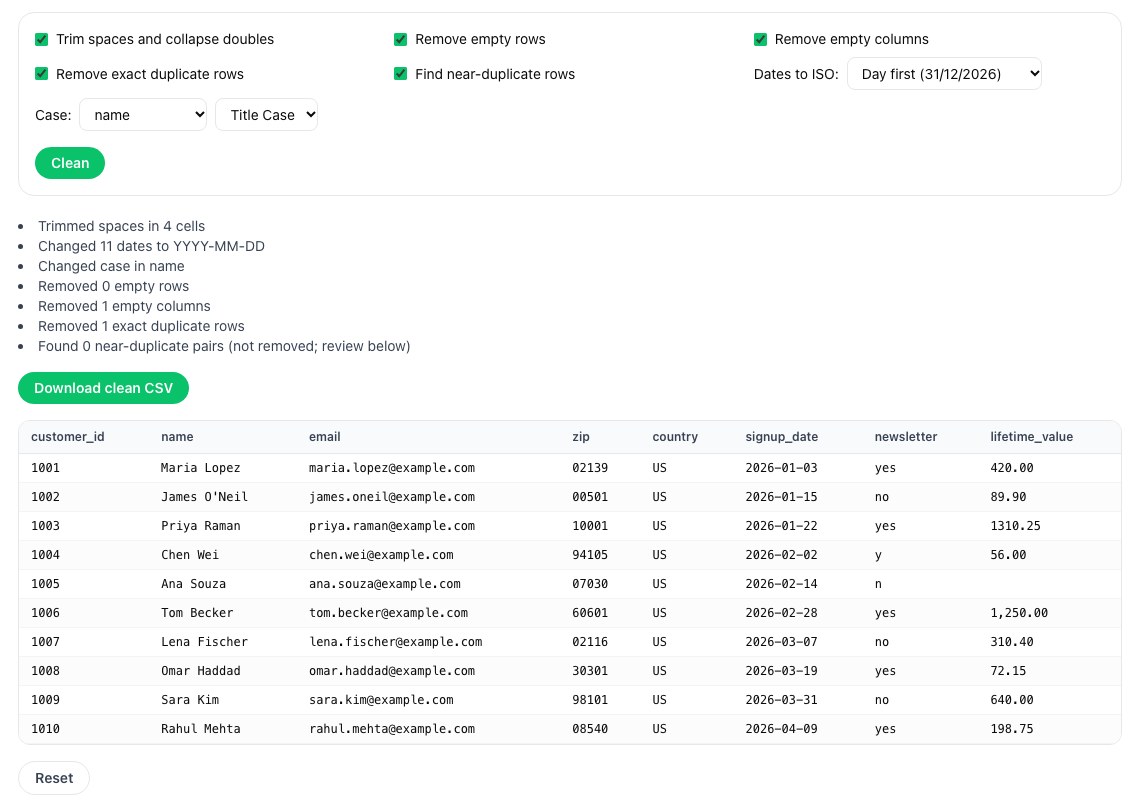This screenshot has height=800, width=1140.
Task: Click signup date 2026-01-15
Action: 782,497
